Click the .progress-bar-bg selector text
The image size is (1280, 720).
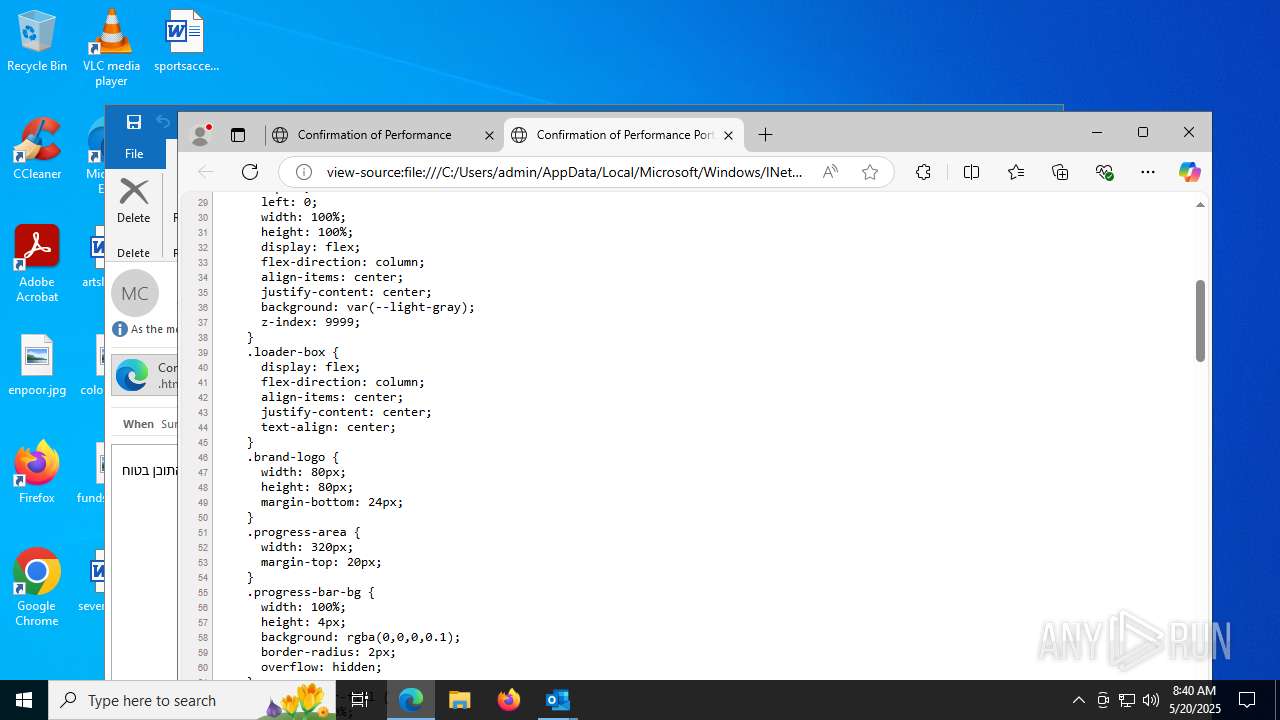(311, 592)
